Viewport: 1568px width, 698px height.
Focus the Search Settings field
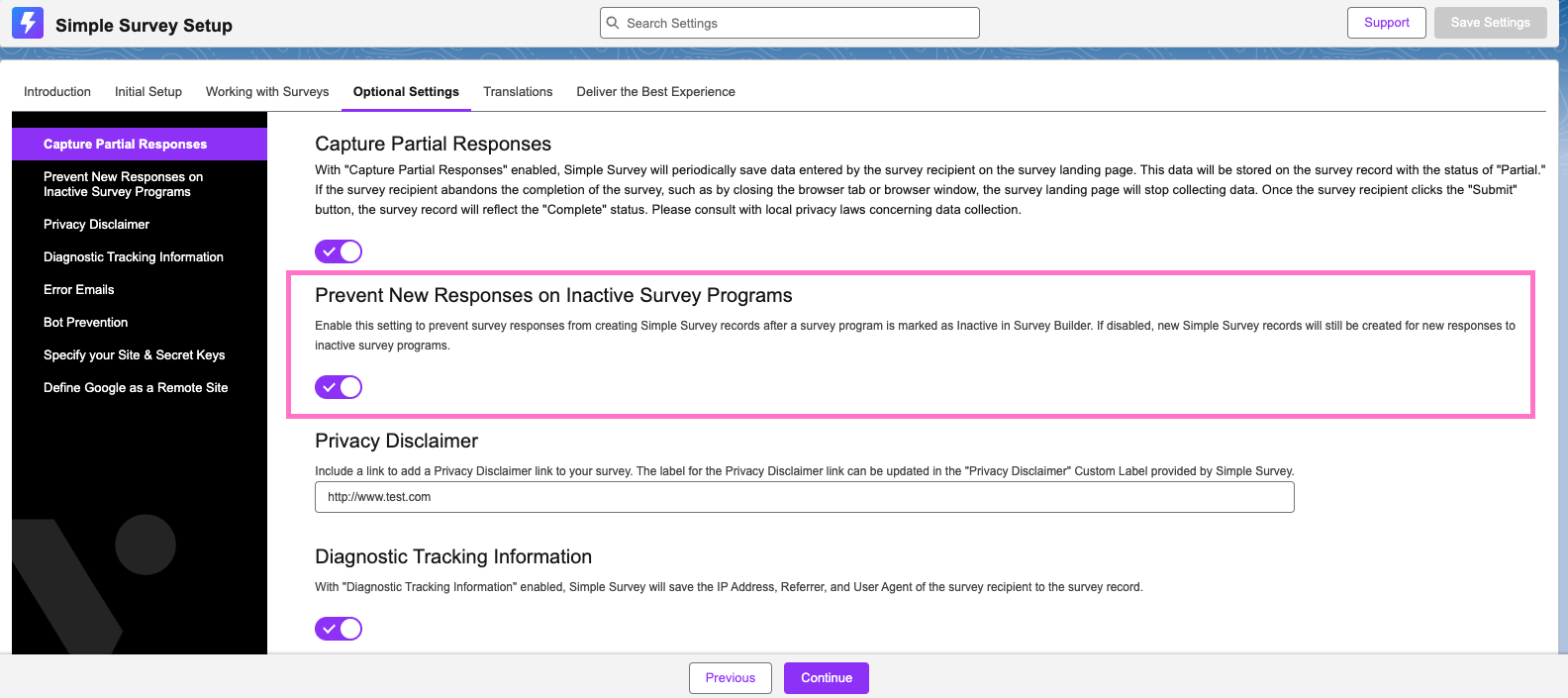click(x=790, y=23)
